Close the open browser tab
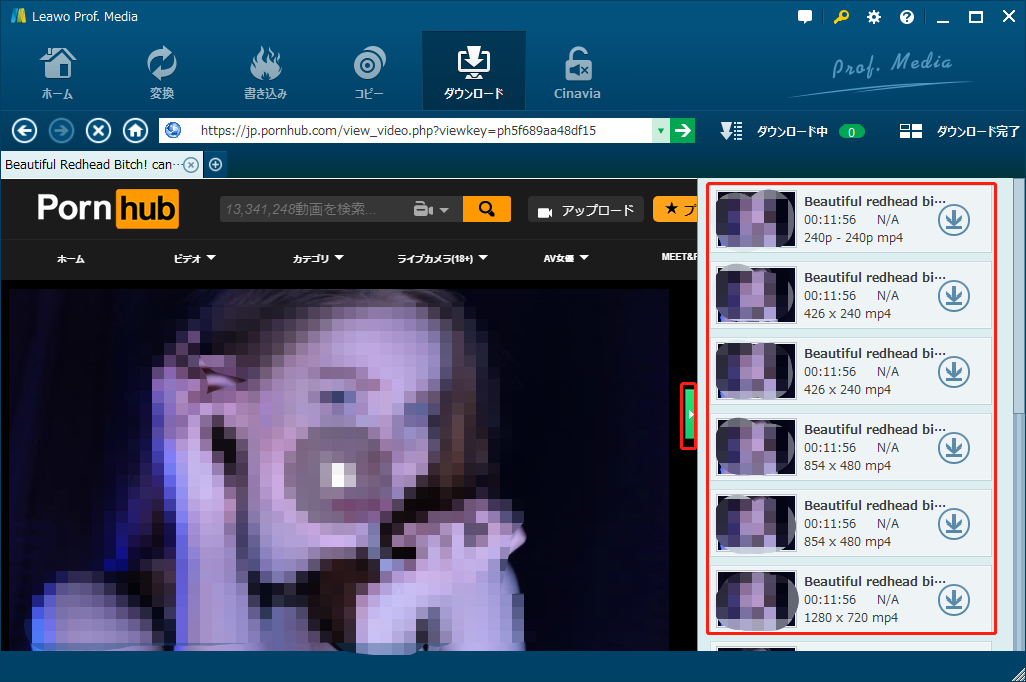Image resolution: width=1026 pixels, height=682 pixels. coord(191,165)
